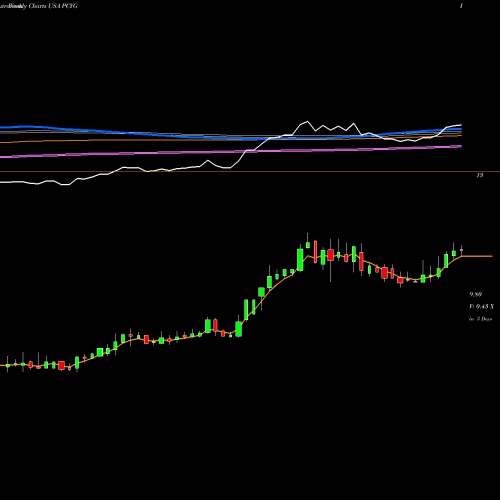
Task: Click the white indicator line's peak
Action: point(307,122)
